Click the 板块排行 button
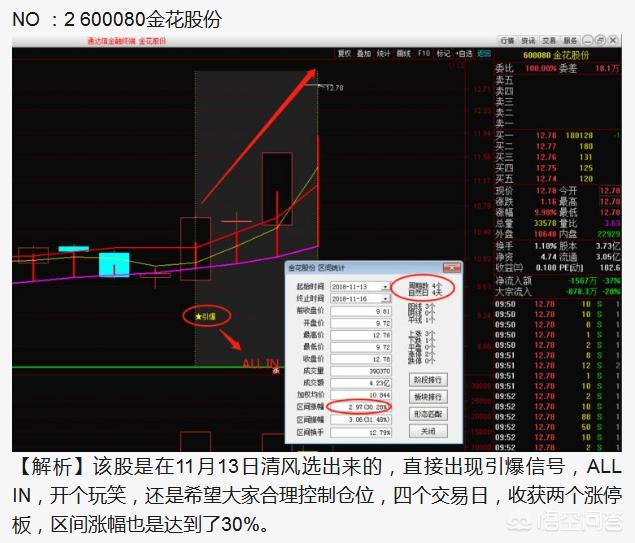This screenshot has width=635, height=543. pos(428,397)
